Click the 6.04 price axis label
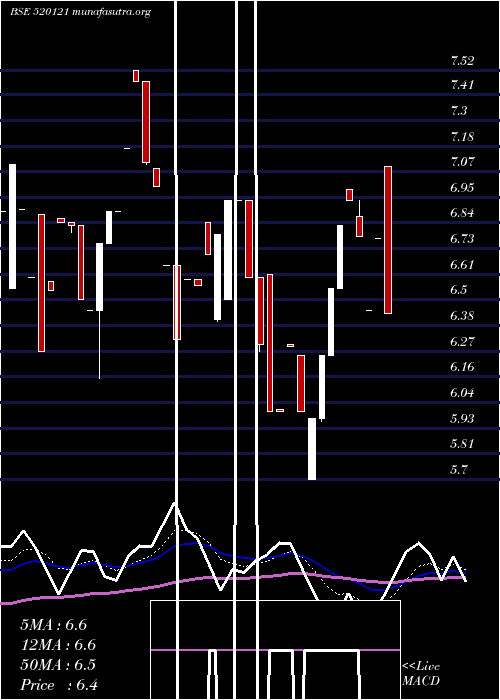Viewport: 500px width, 700px height. point(462,393)
